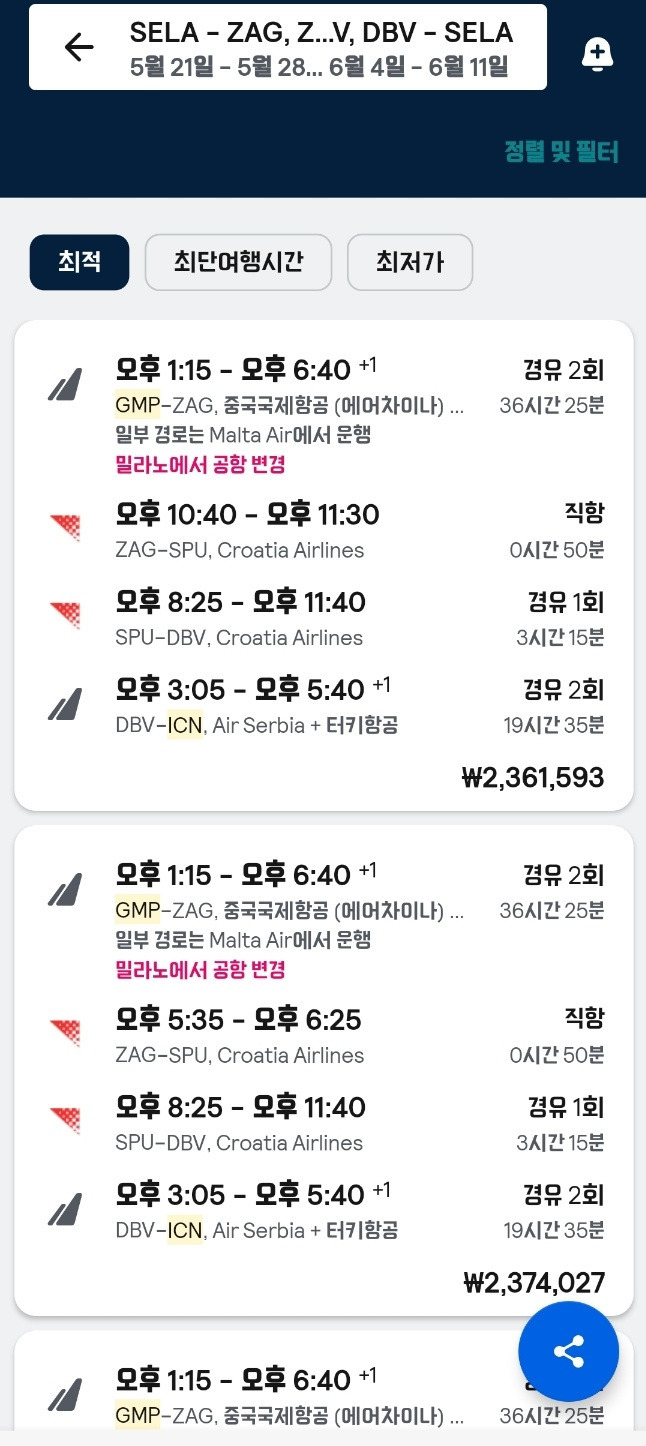The image size is (646, 1446).
Task: Tap the back arrow icon
Action: [79, 47]
